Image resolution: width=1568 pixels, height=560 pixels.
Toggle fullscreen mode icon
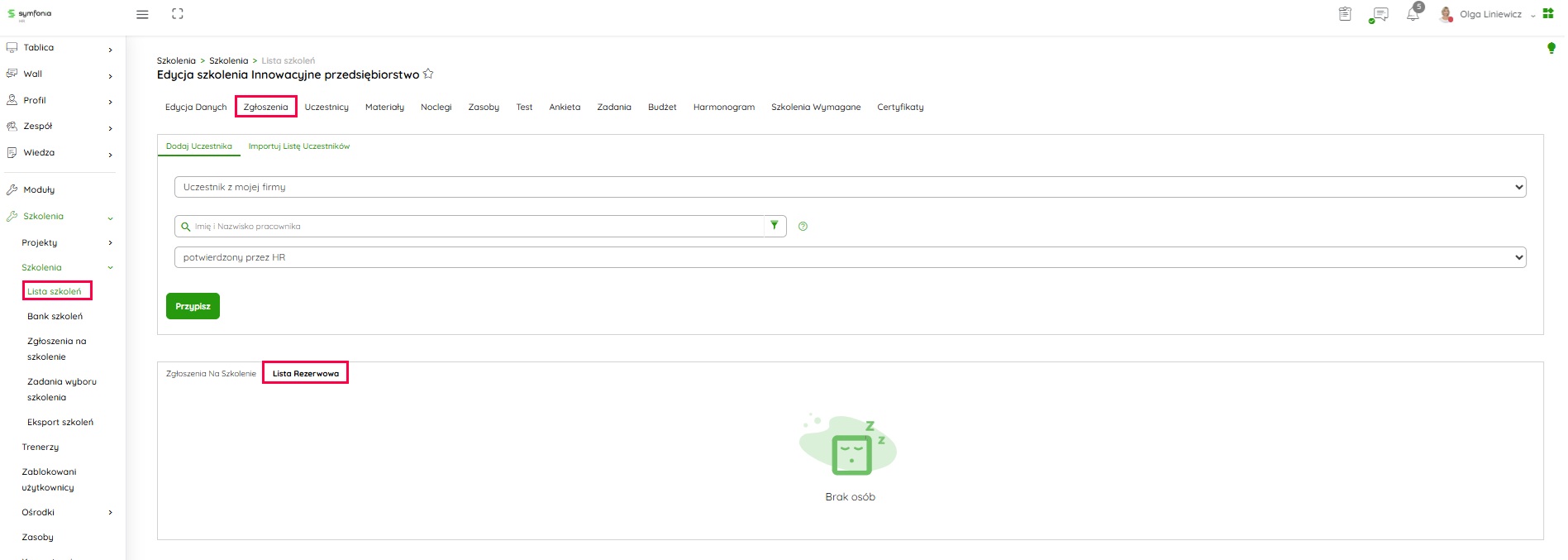tap(178, 14)
